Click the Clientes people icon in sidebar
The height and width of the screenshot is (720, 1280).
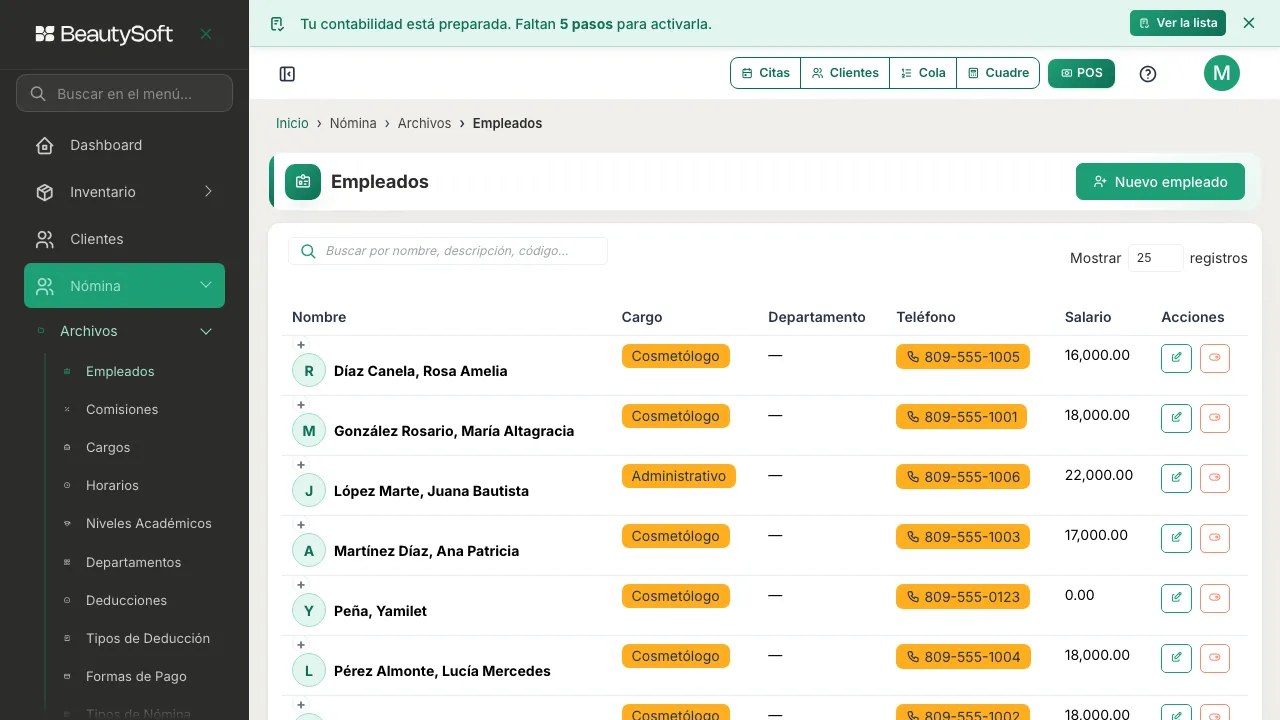[x=45, y=239]
